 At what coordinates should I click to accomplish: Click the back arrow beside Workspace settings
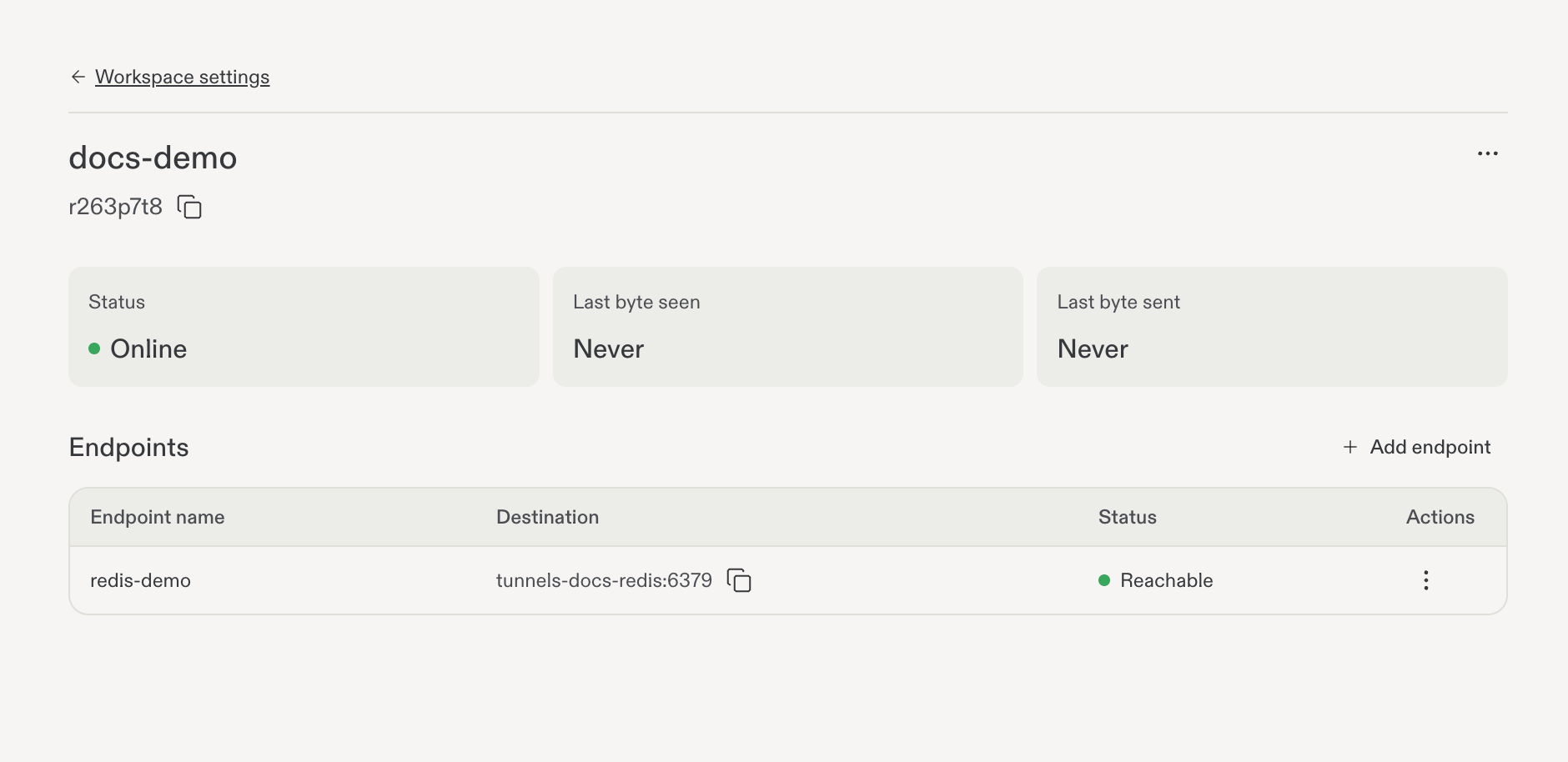[x=78, y=77]
